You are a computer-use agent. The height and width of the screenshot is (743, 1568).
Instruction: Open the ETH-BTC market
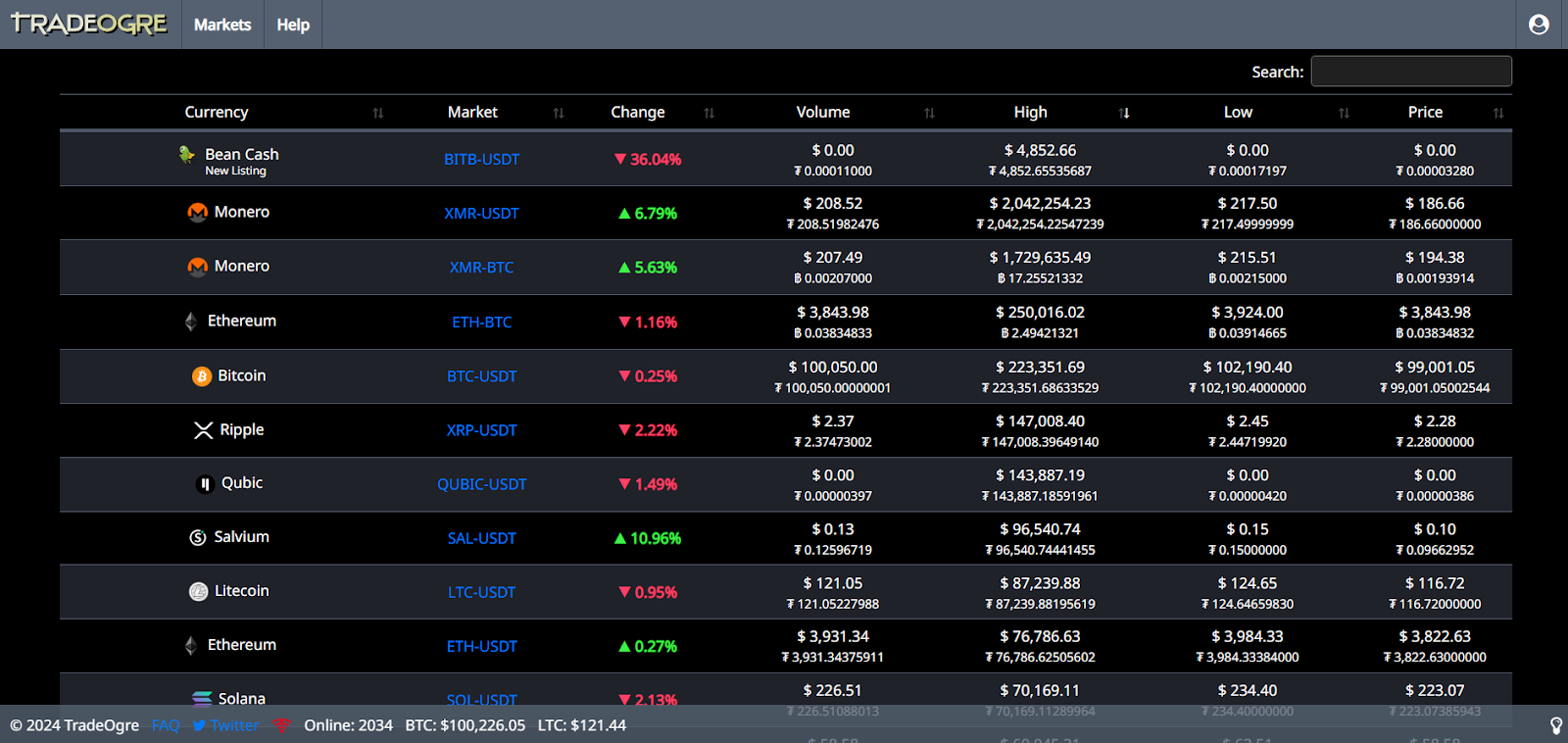pos(481,322)
